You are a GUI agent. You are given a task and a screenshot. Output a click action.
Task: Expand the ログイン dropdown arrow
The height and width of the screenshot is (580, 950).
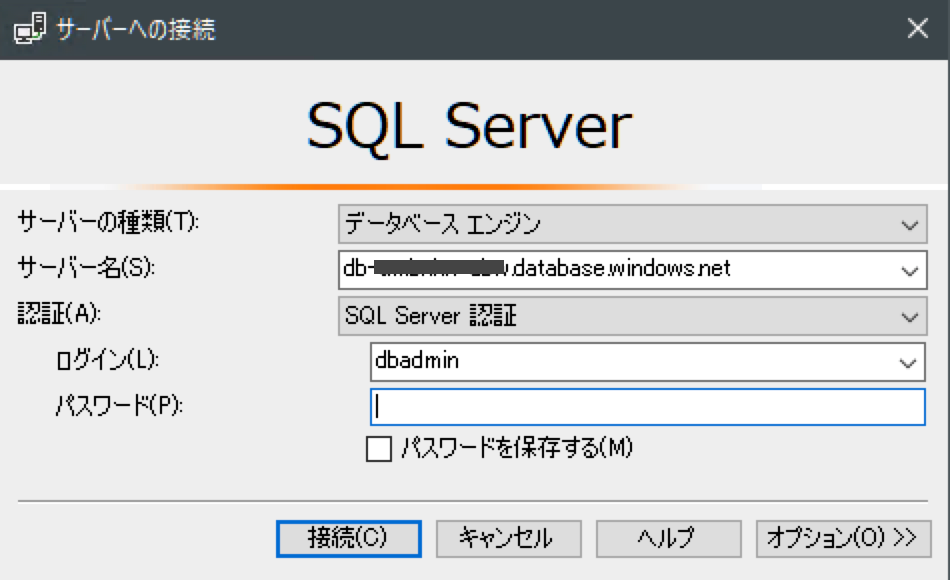click(907, 362)
